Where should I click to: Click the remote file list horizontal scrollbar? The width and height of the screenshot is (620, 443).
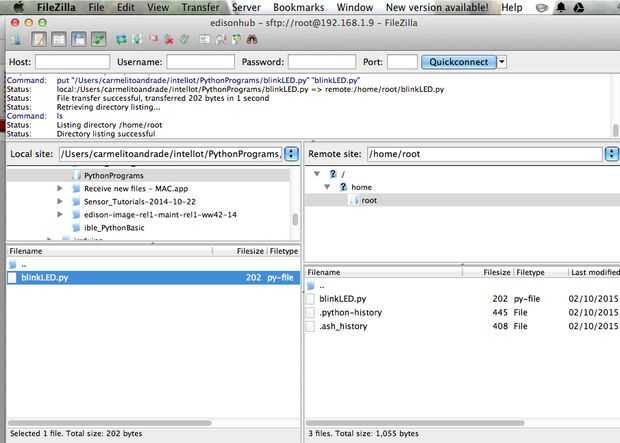415,423
